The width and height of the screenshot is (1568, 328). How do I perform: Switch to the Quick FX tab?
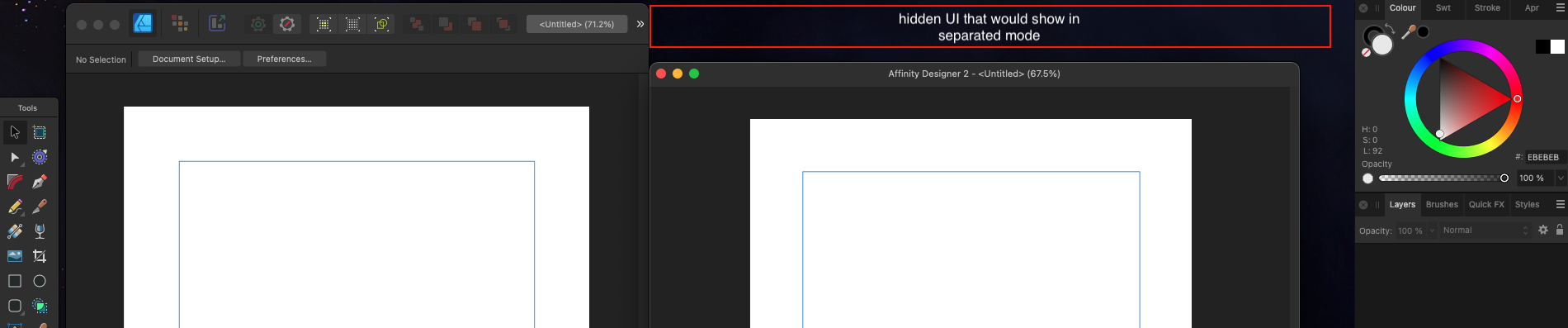pyautogui.click(x=1486, y=204)
